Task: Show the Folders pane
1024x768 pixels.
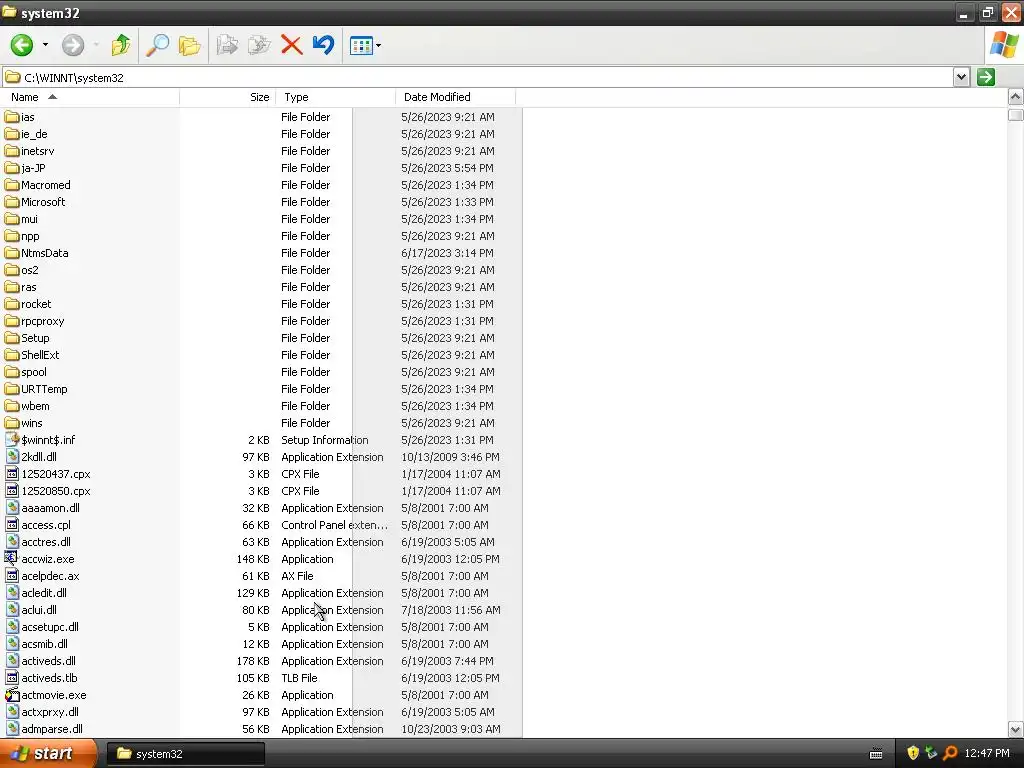Action: point(189,45)
